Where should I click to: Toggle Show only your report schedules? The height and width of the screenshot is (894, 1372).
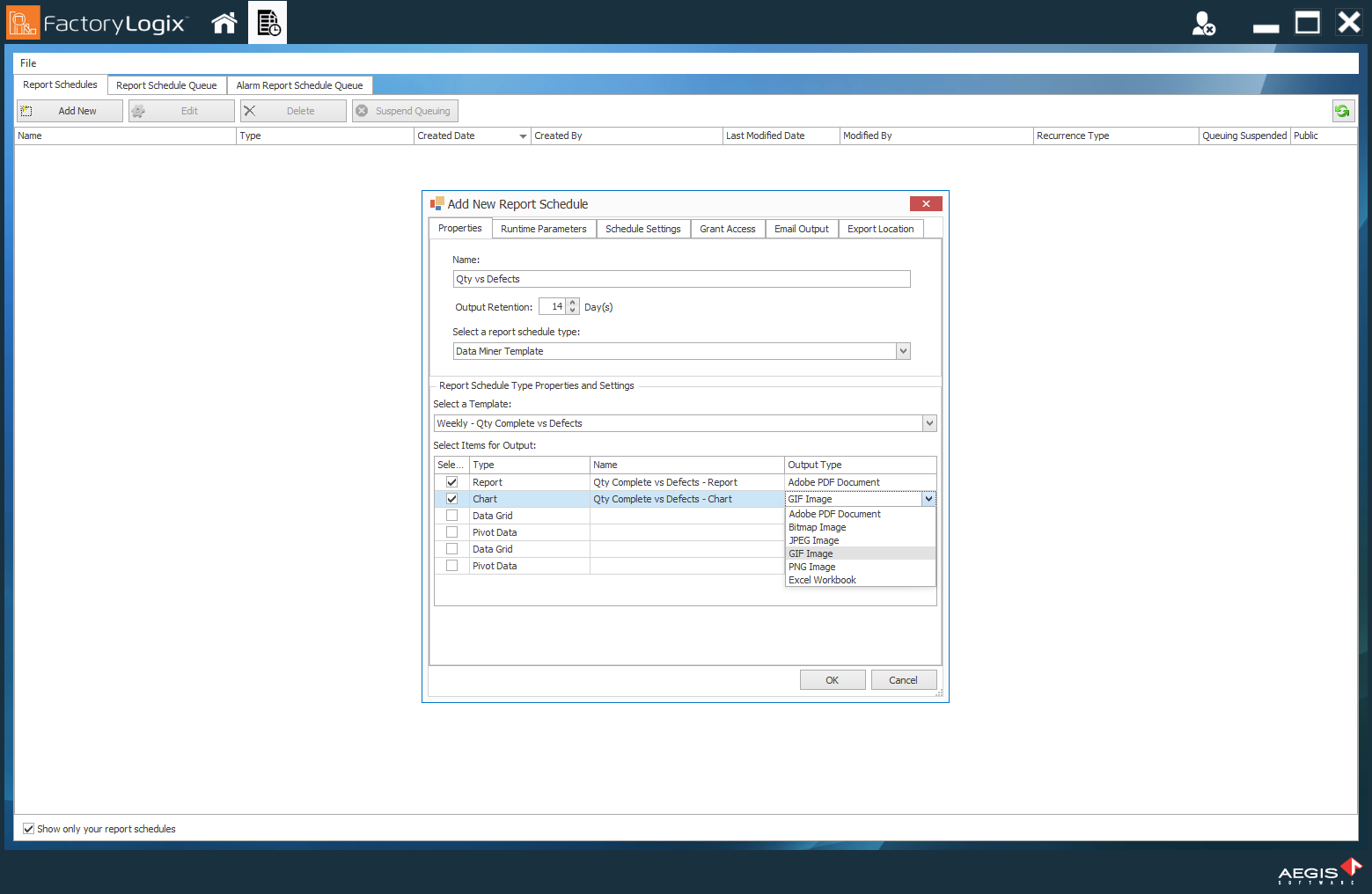tap(28, 829)
